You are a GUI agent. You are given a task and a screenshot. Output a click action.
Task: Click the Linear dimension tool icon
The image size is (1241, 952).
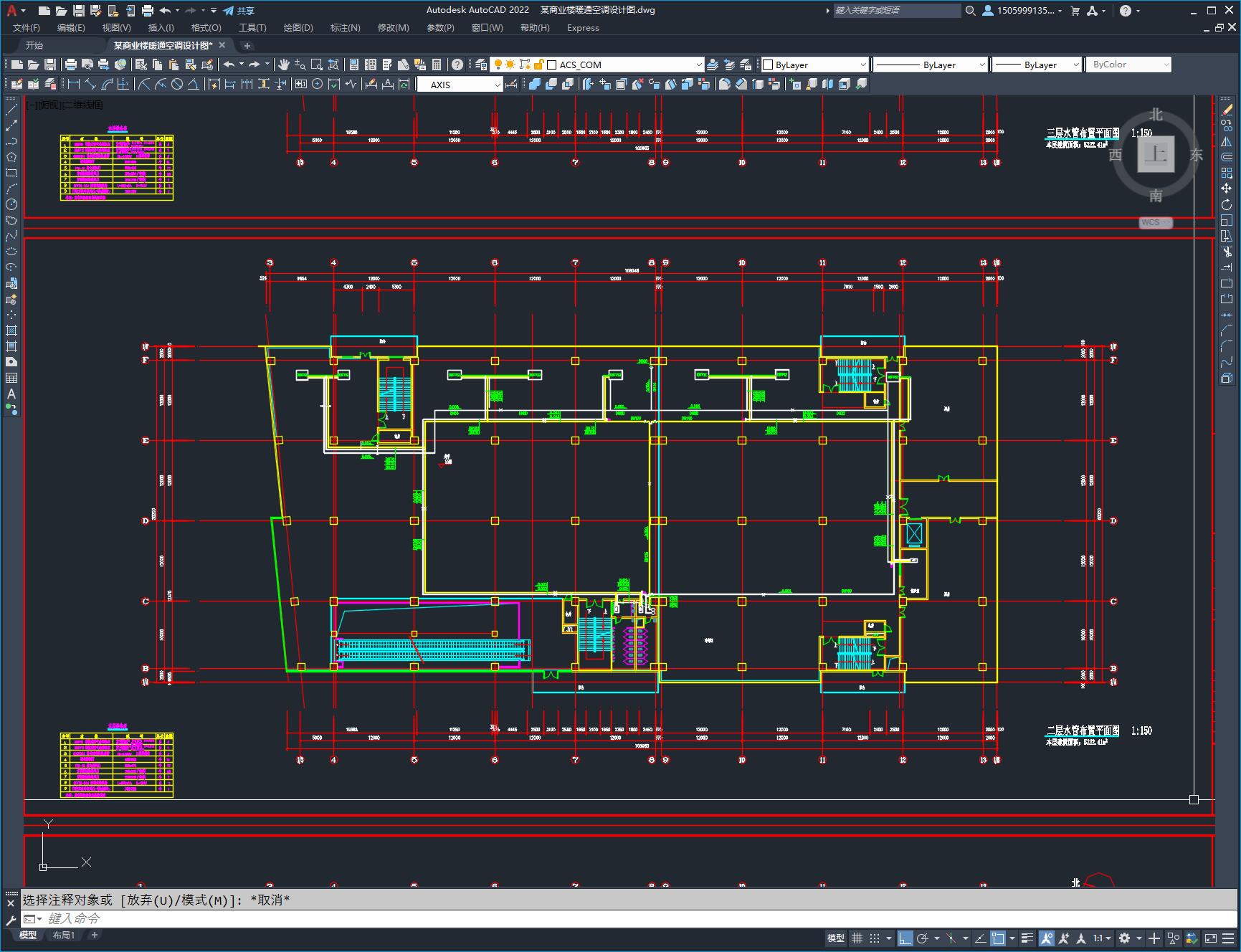[74, 85]
